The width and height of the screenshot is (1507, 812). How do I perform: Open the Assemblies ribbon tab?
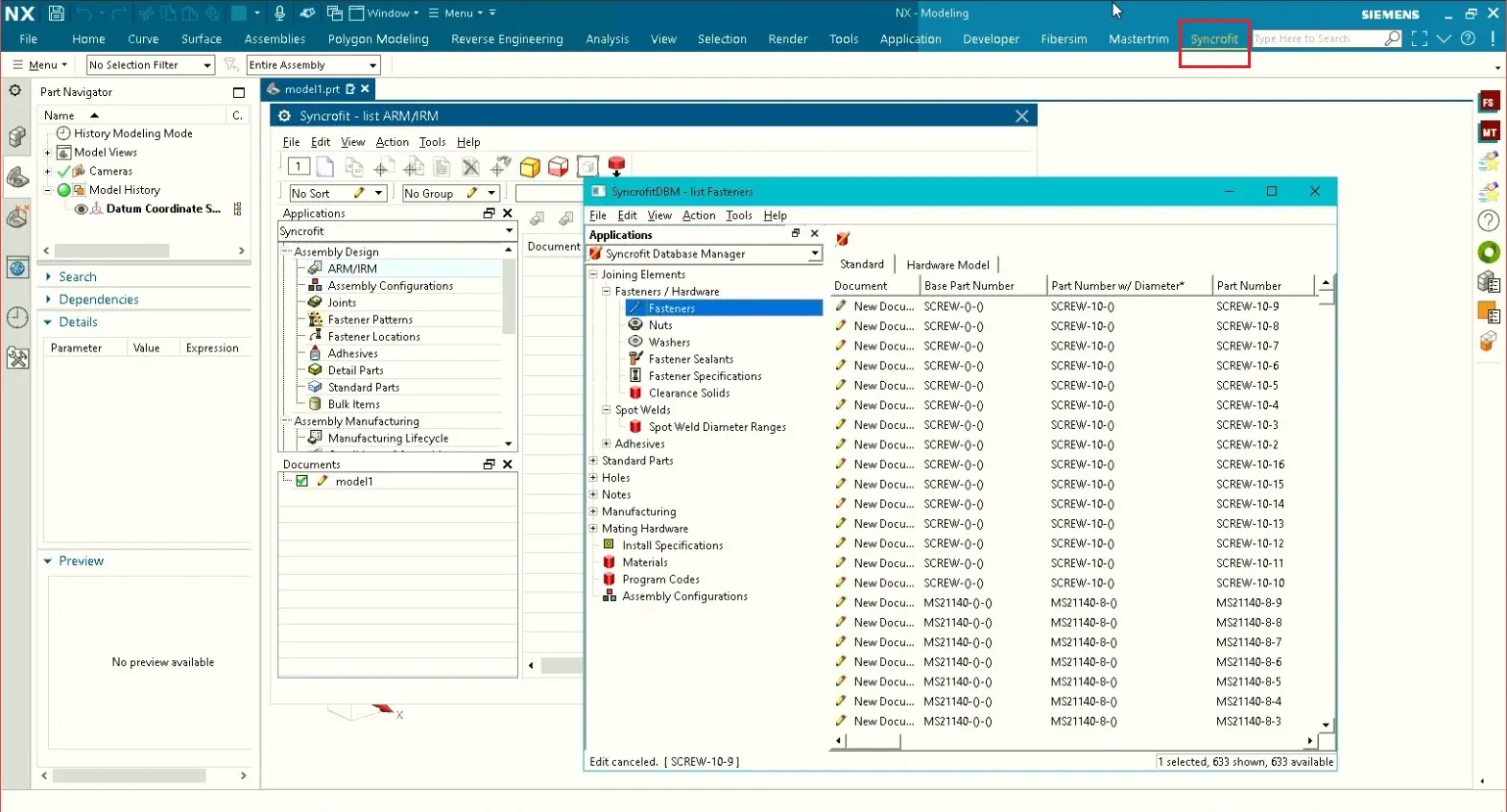click(x=275, y=39)
